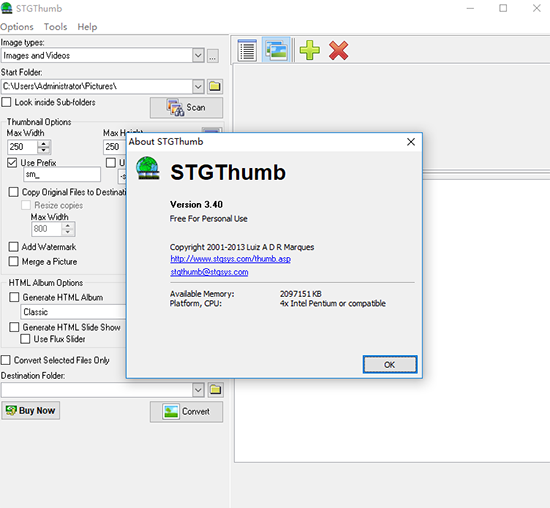
Task: Expand the Image types dropdown
Action: click(x=198, y=56)
